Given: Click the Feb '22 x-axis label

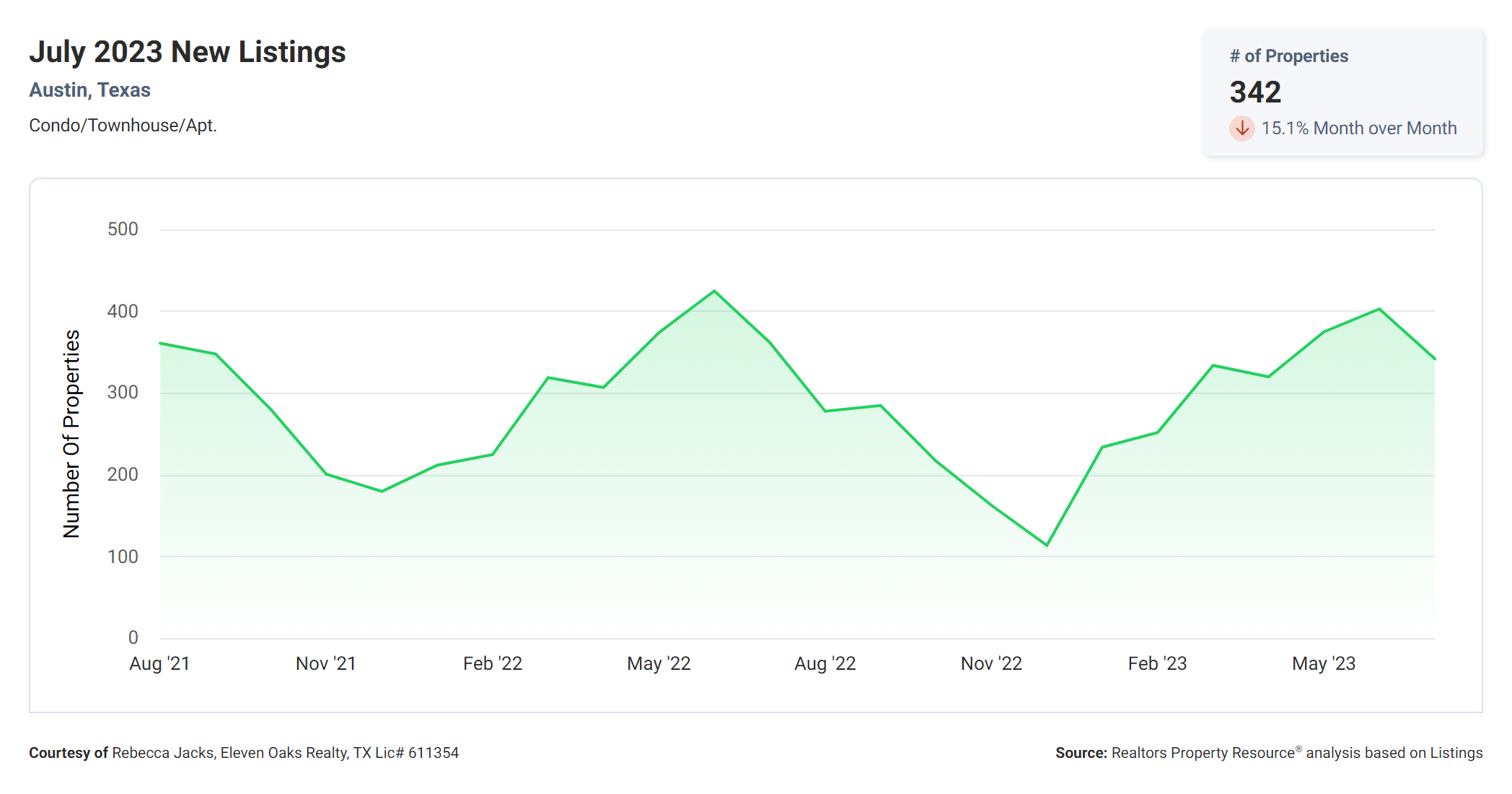Looking at the screenshot, I should (493, 663).
